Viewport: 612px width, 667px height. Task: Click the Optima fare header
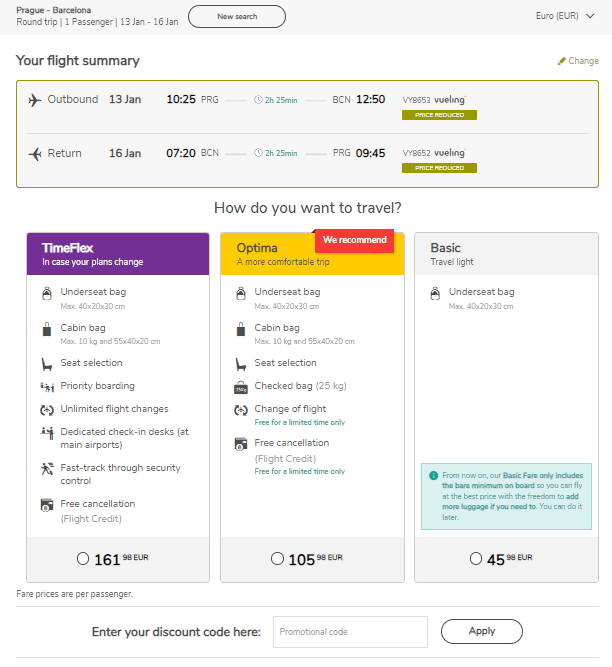tap(312, 254)
